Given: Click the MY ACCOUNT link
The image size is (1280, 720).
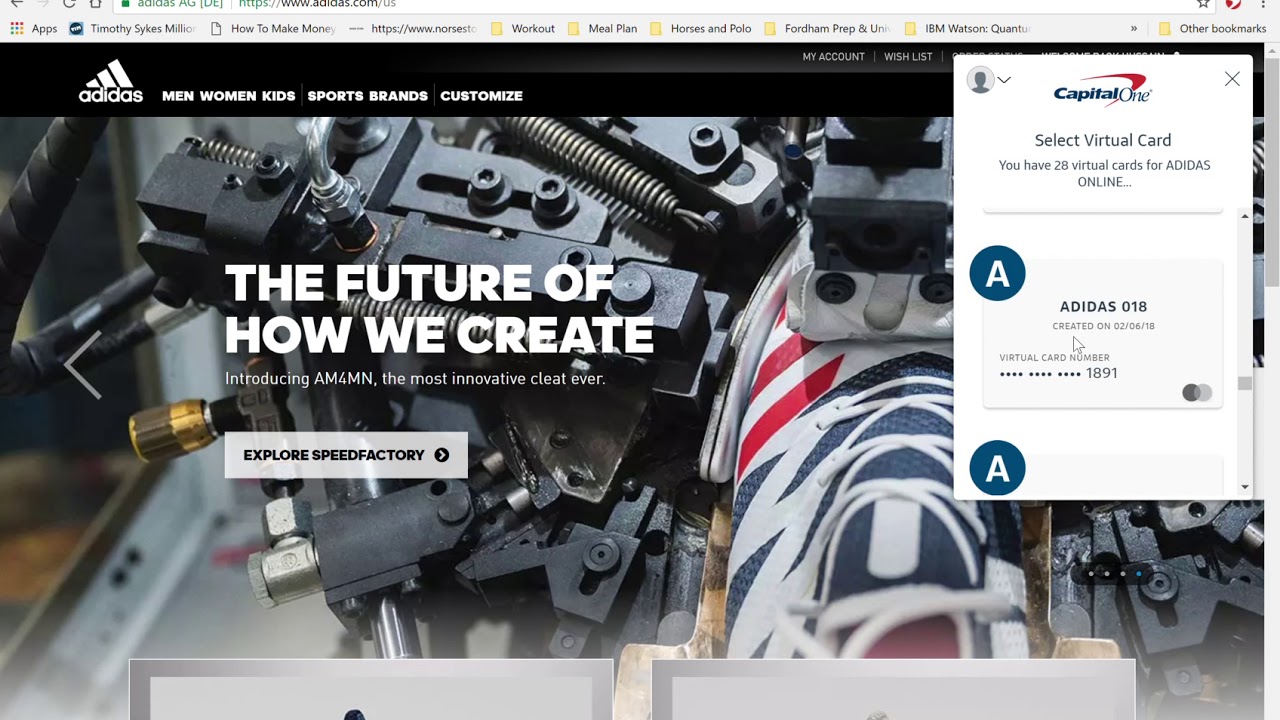Looking at the screenshot, I should point(833,57).
